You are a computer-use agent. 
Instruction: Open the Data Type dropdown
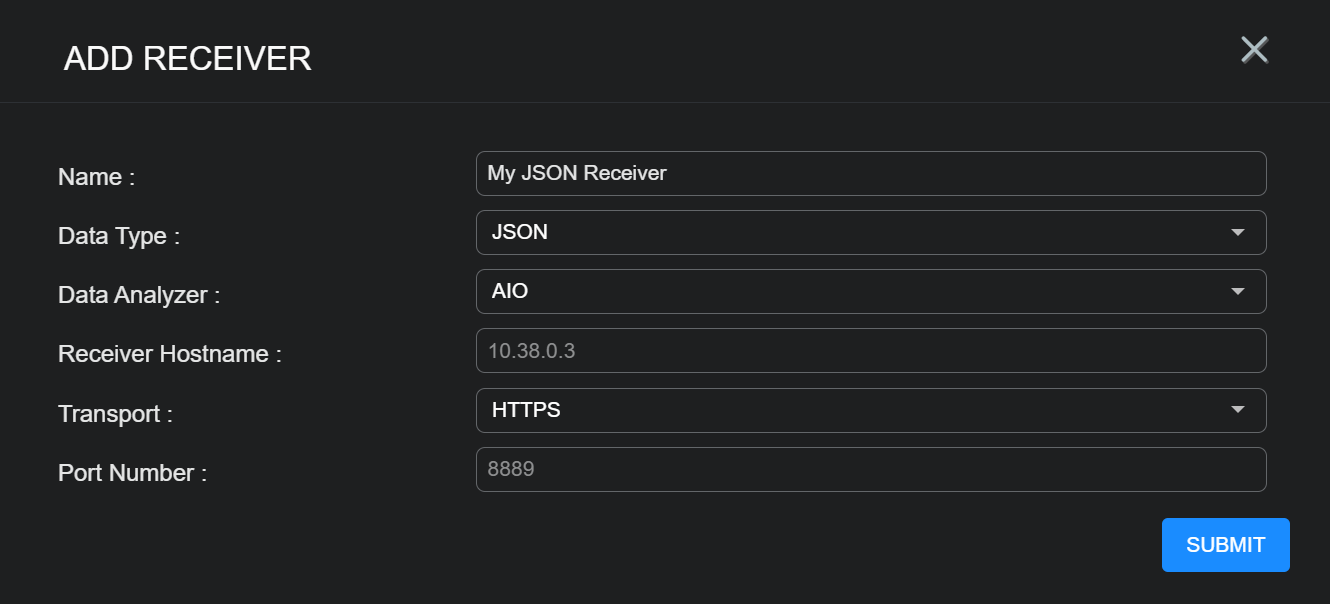tap(870, 232)
